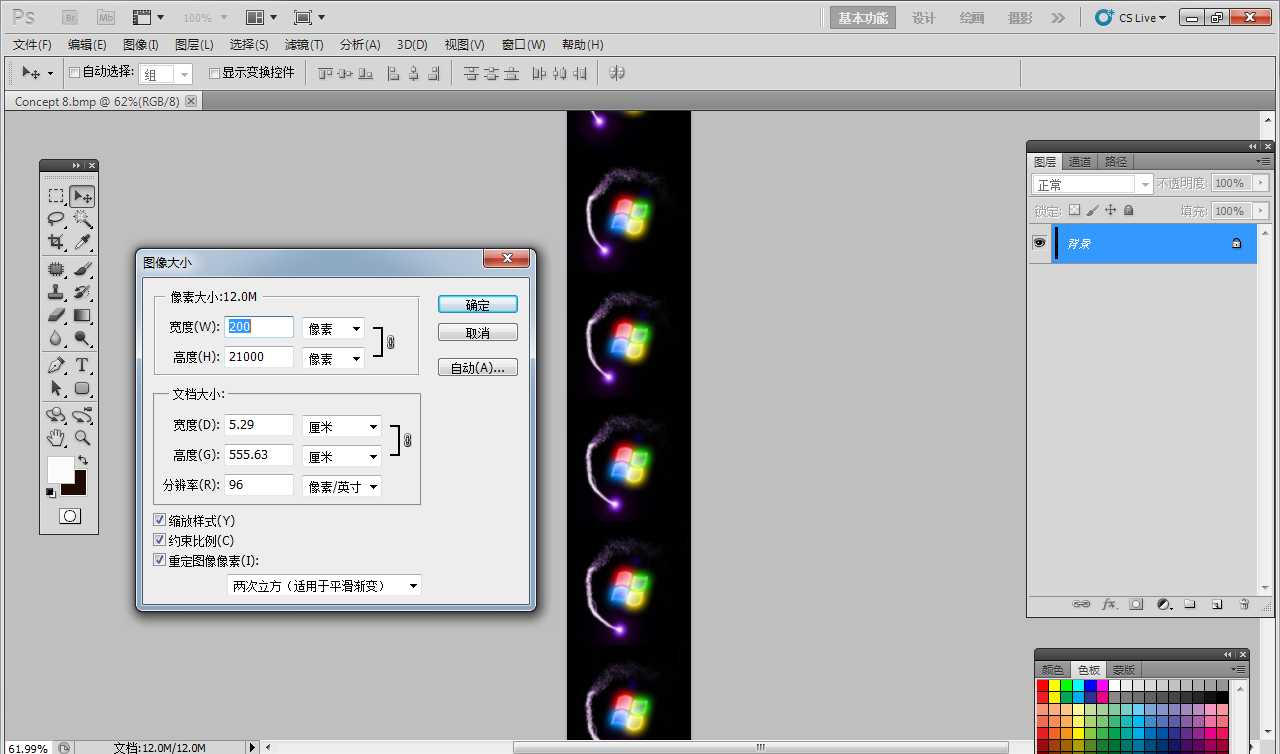This screenshot has width=1280, height=754.
Task: Select the Eyedropper tool
Action: coord(82,242)
